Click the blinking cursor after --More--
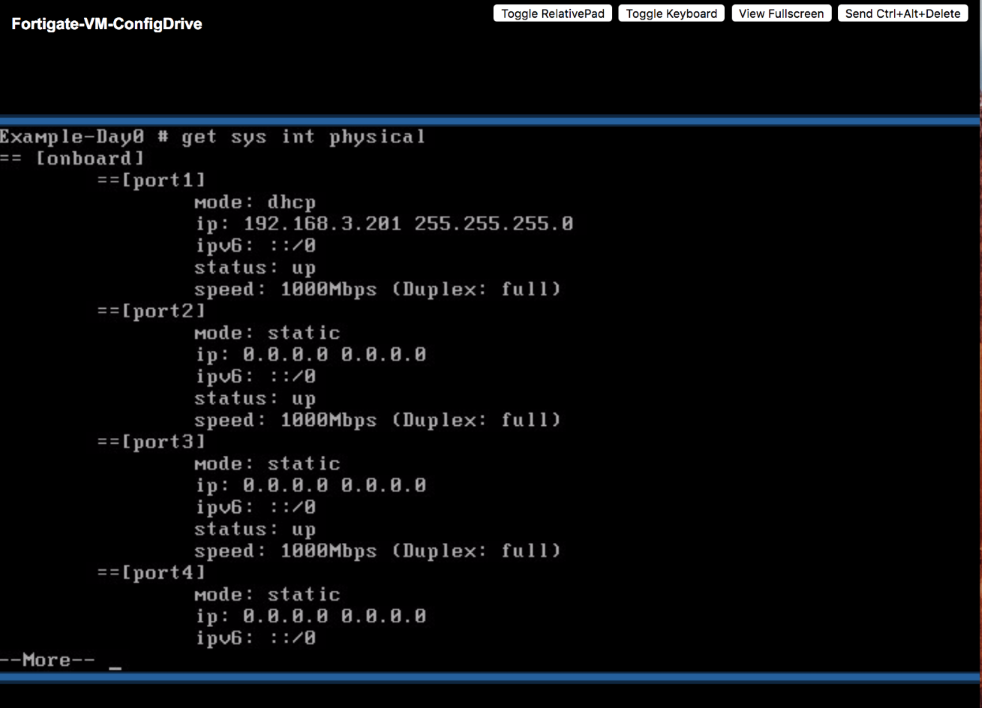This screenshot has width=982, height=708. pos(114,664)
